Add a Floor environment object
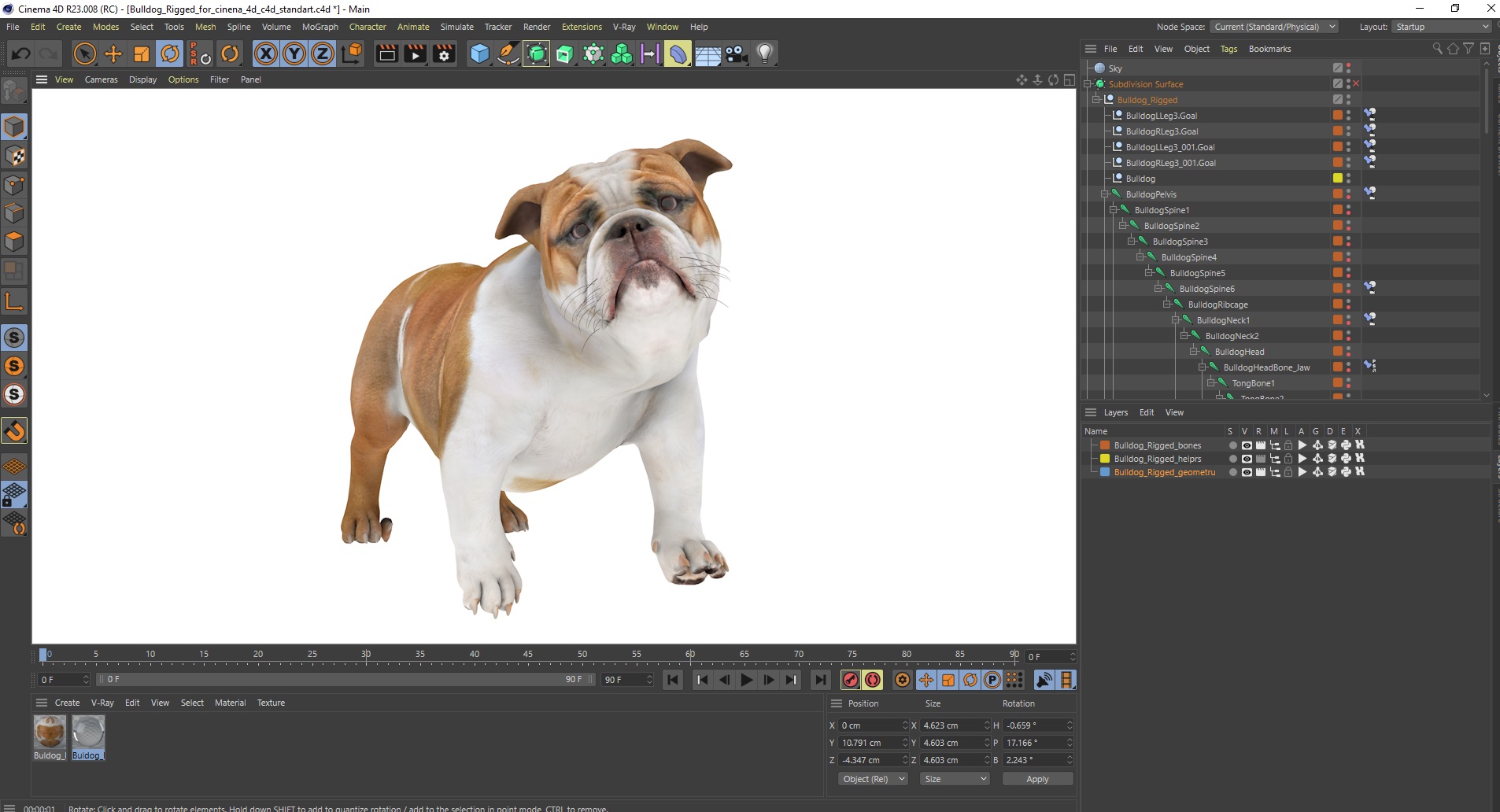This screenshot has height=812, width=1500. tap(708, 54)
